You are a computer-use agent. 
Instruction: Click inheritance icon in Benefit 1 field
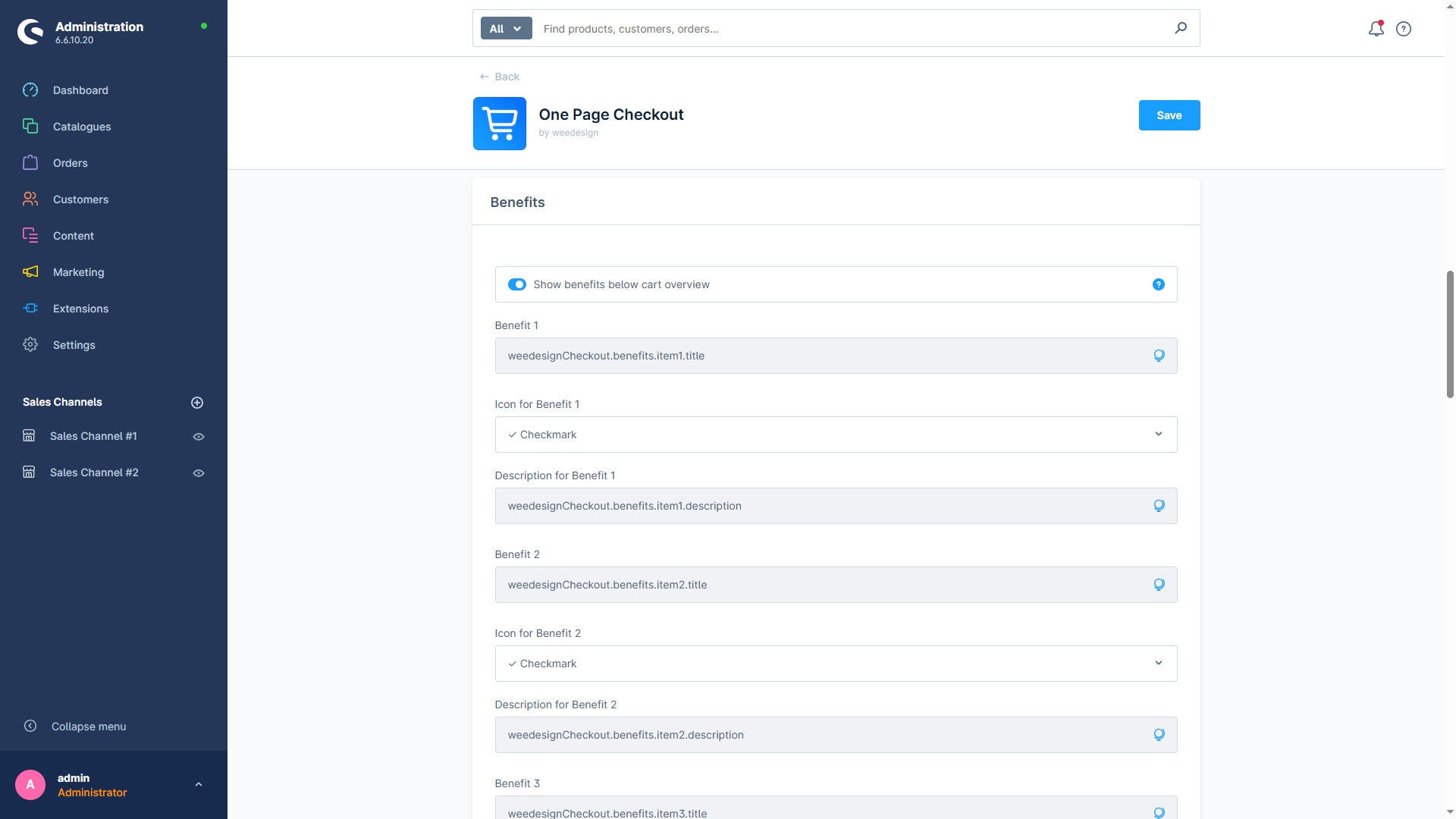(1159, 356)
